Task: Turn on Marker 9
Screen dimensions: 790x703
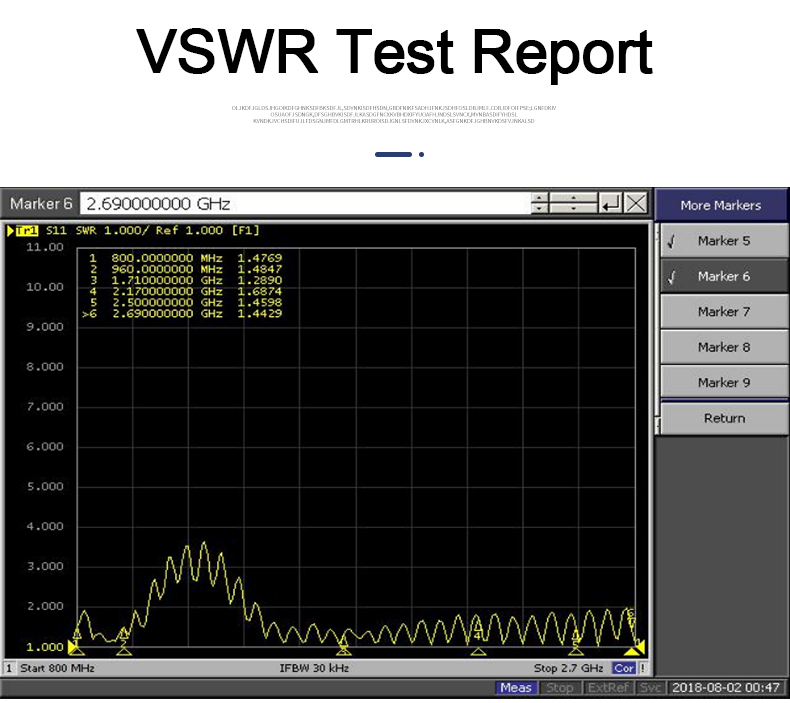Action: coord(723,383)
